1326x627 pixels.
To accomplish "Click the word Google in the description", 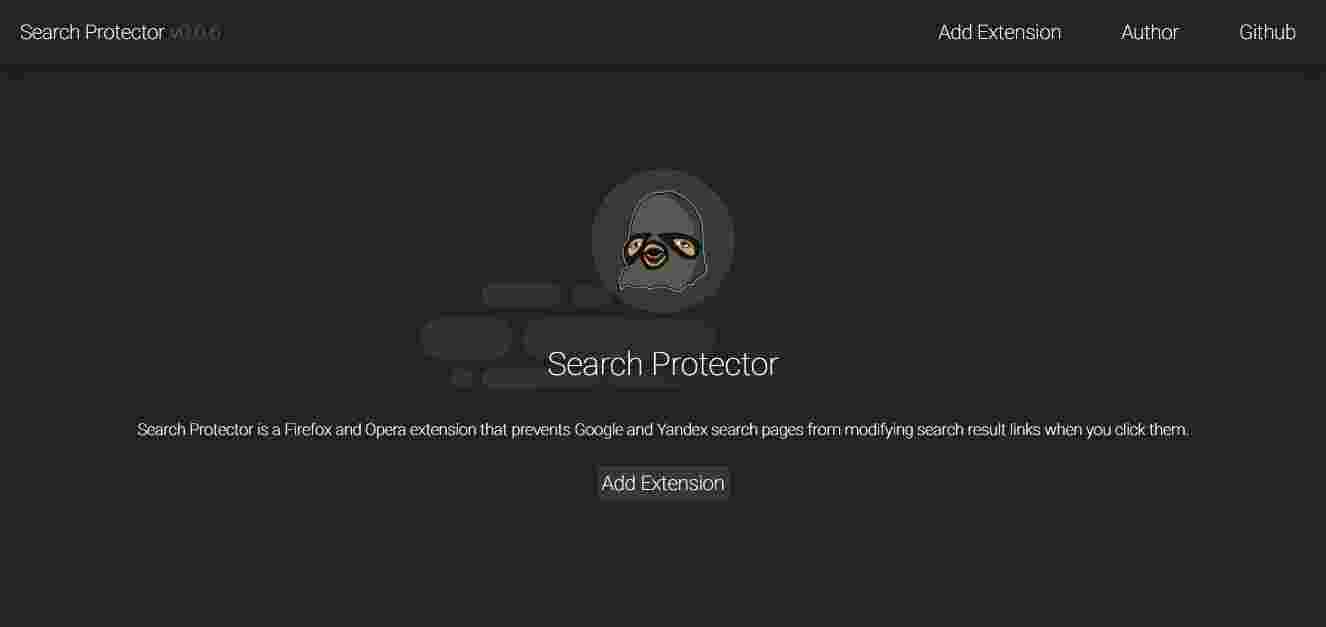I will [599, 430].
